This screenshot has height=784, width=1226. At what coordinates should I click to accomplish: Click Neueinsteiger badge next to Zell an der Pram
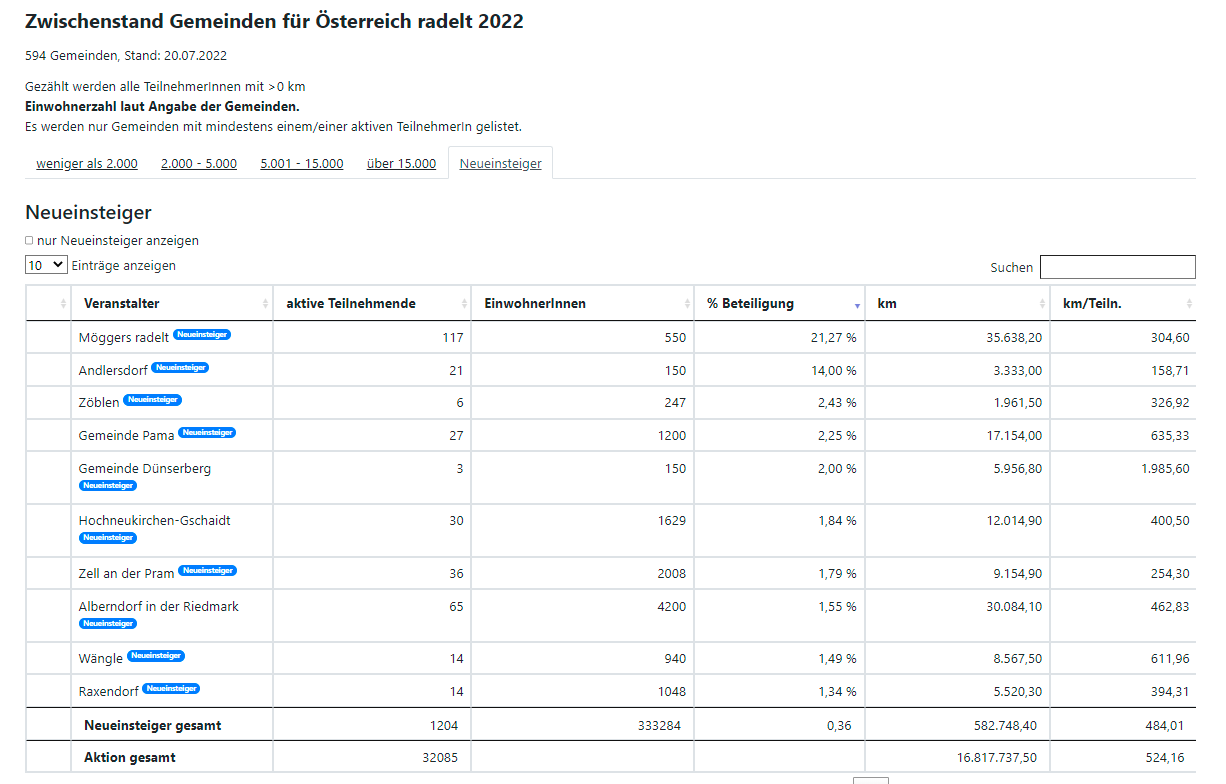coord(207,571)
